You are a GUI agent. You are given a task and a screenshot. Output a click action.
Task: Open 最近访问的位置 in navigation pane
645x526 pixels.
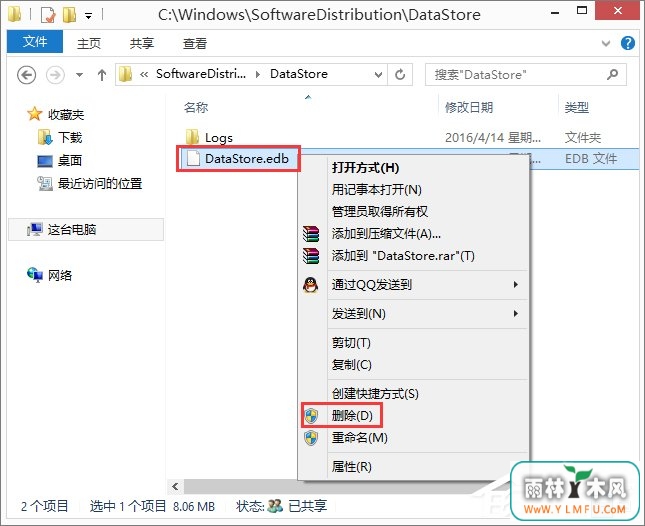tap(100, 183)
